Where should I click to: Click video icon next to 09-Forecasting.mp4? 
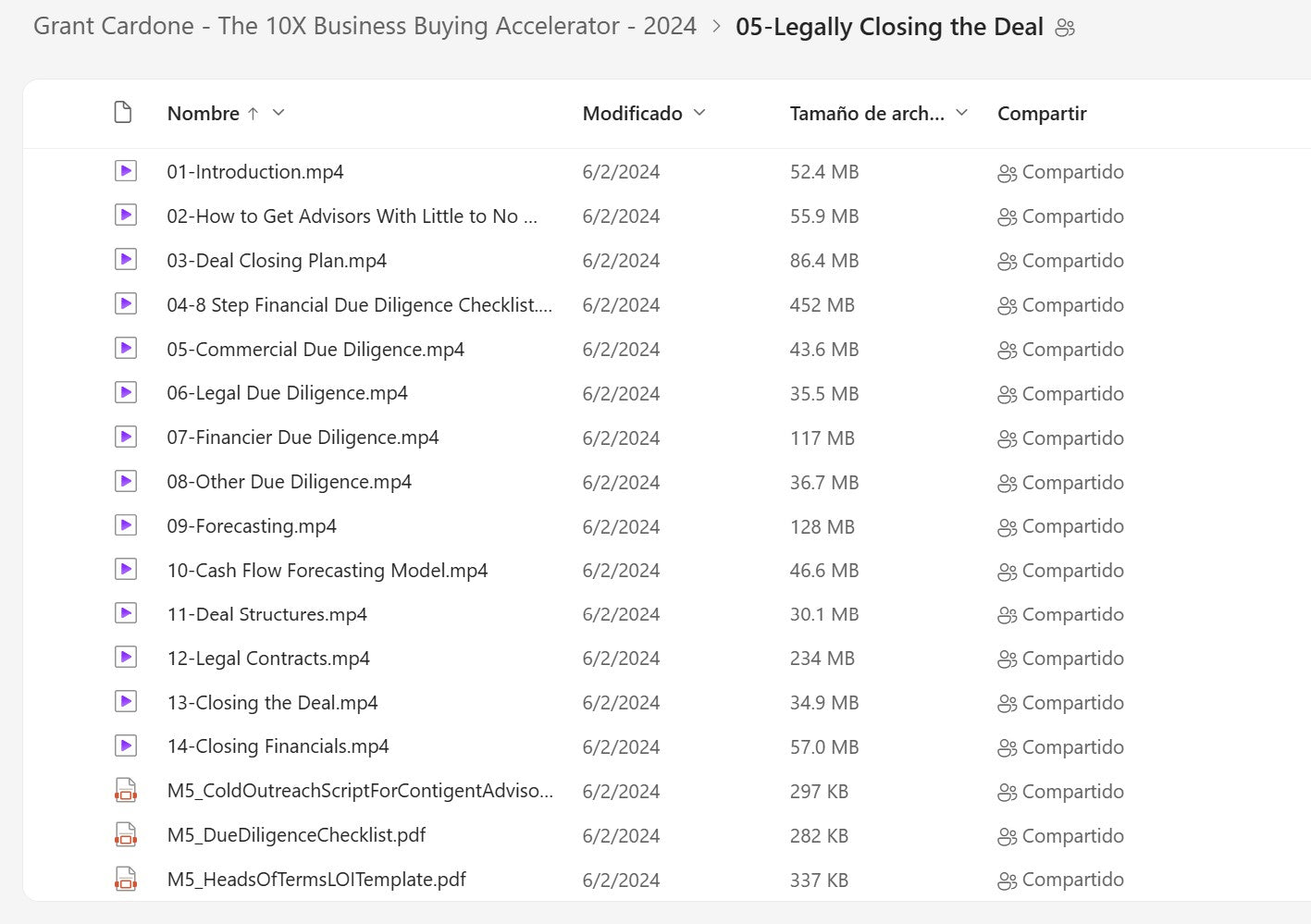(x=126, y=525)
